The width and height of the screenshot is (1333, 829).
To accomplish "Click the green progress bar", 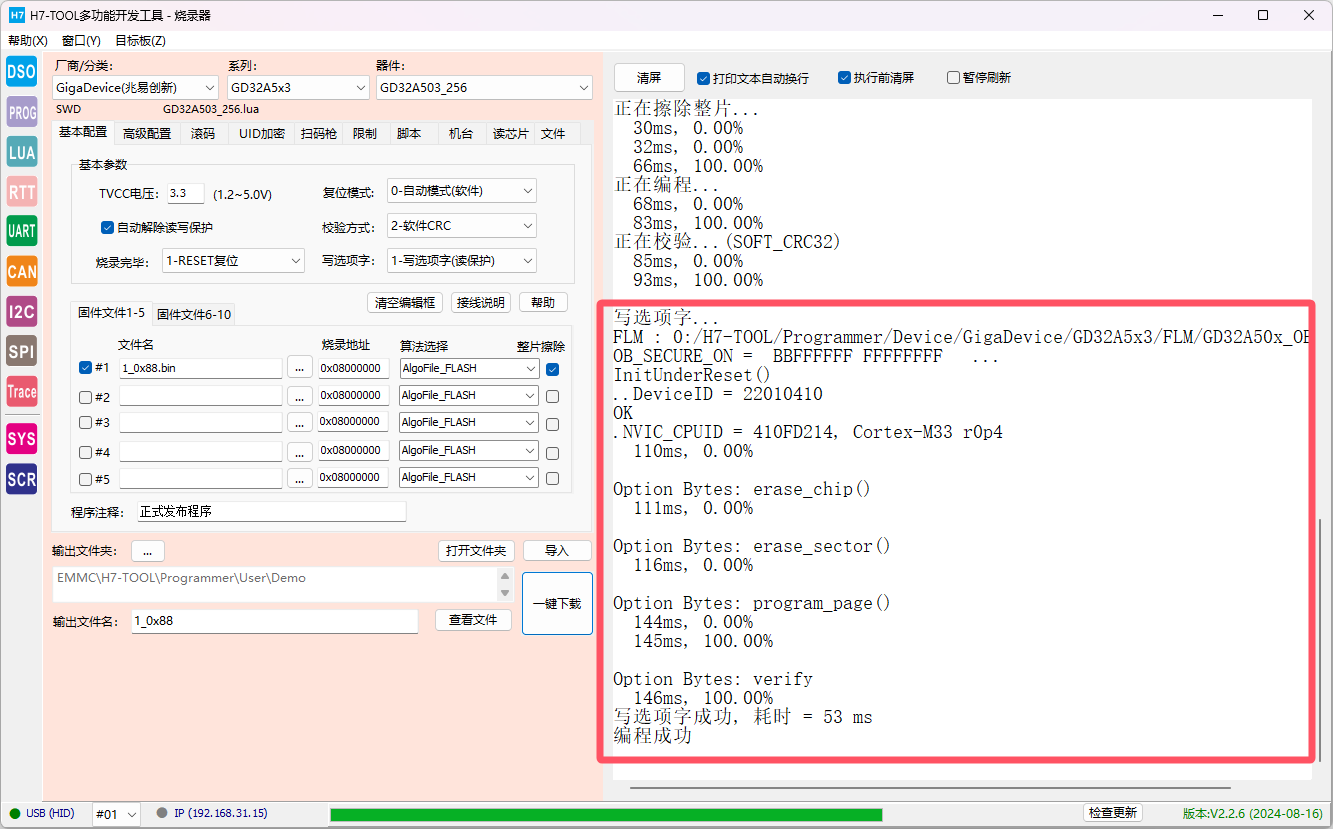I will (x=605, y=814).
